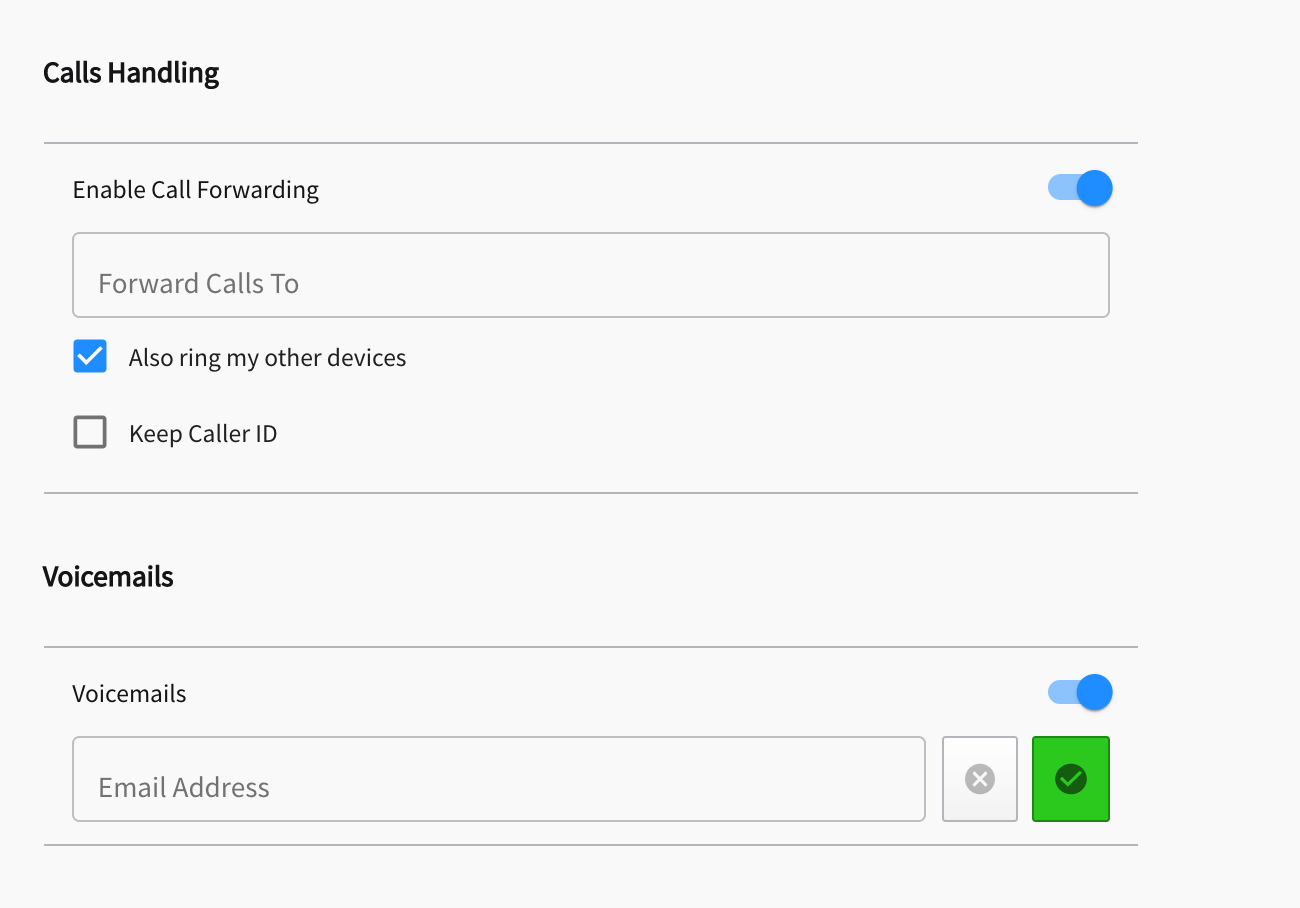Confirm email with green checkmark button

pos(1071,779)
